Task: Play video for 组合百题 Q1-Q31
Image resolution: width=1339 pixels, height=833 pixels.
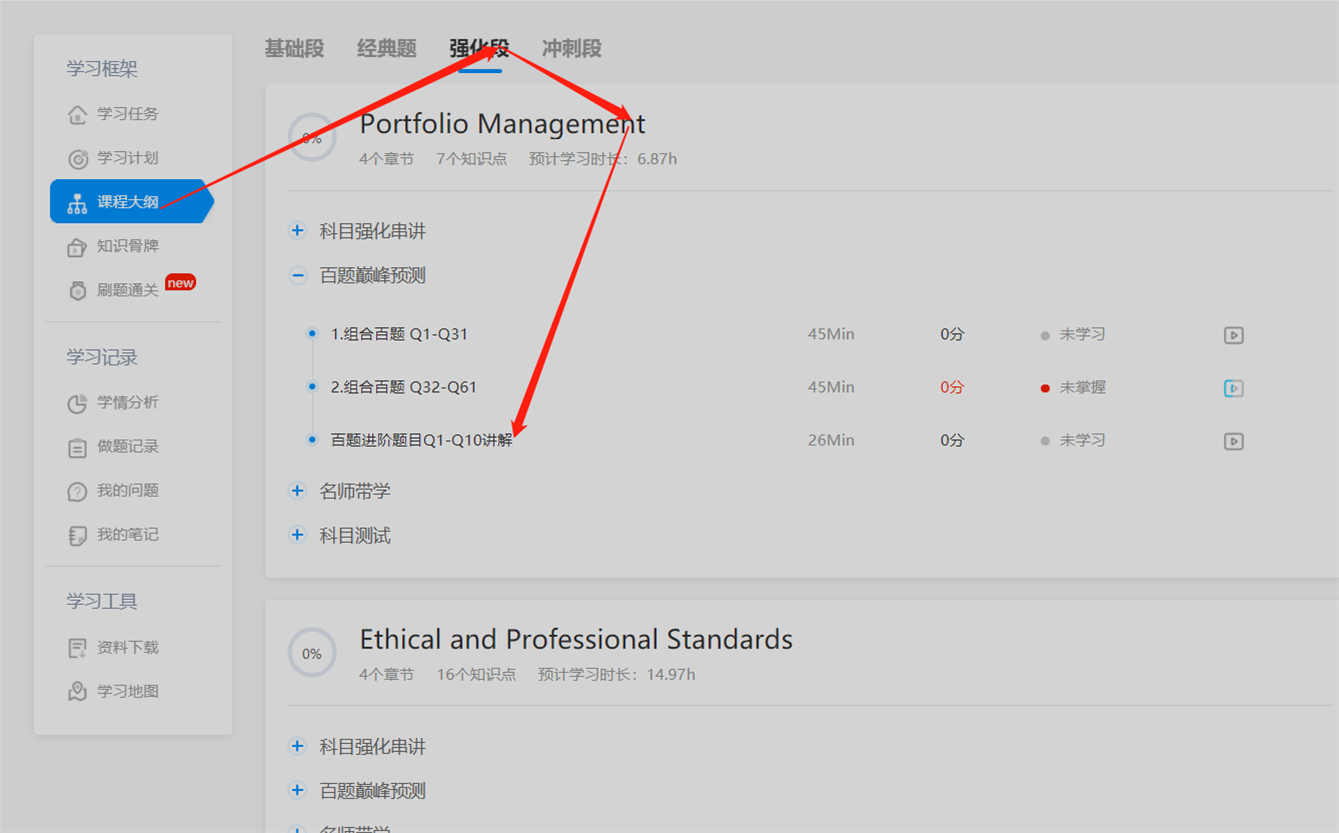Action: (1234, 335)
